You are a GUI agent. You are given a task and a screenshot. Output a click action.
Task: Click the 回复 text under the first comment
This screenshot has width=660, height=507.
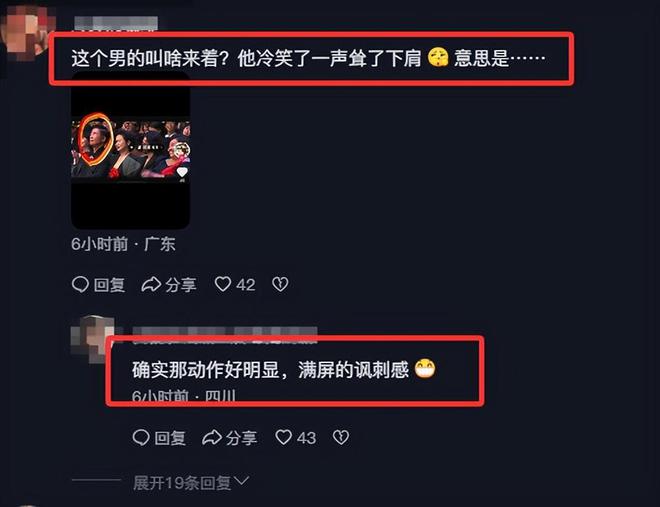109,285
